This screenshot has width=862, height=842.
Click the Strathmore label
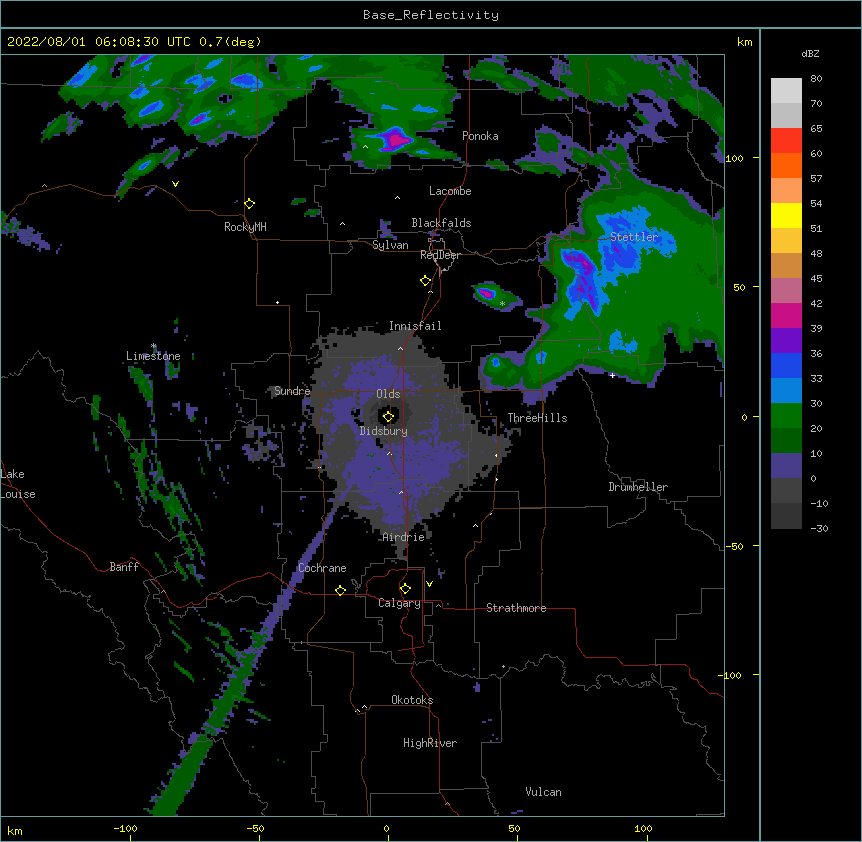point(516,608)
